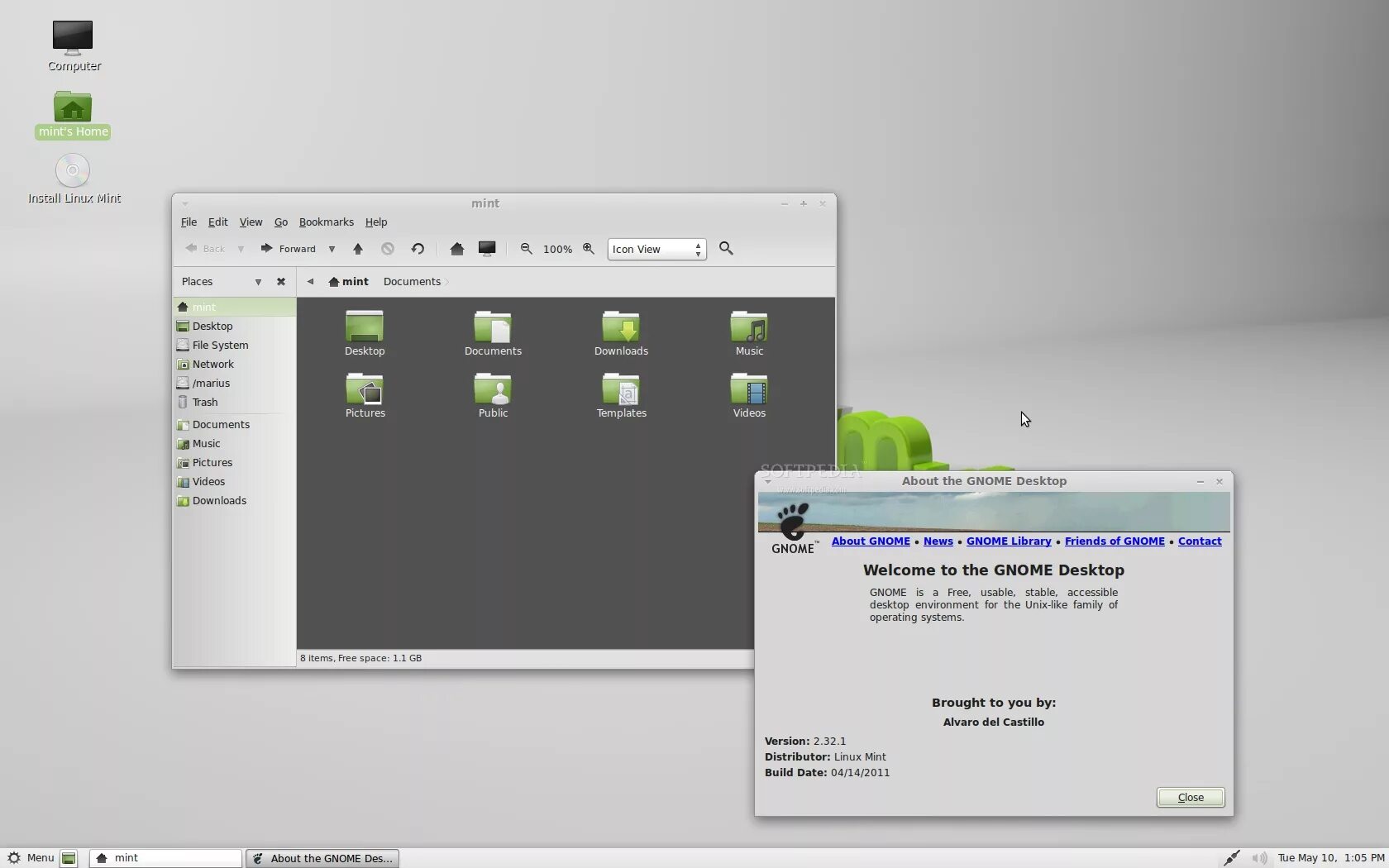
Task: Click the GNOME foot logo
Action: pos(794,529)
